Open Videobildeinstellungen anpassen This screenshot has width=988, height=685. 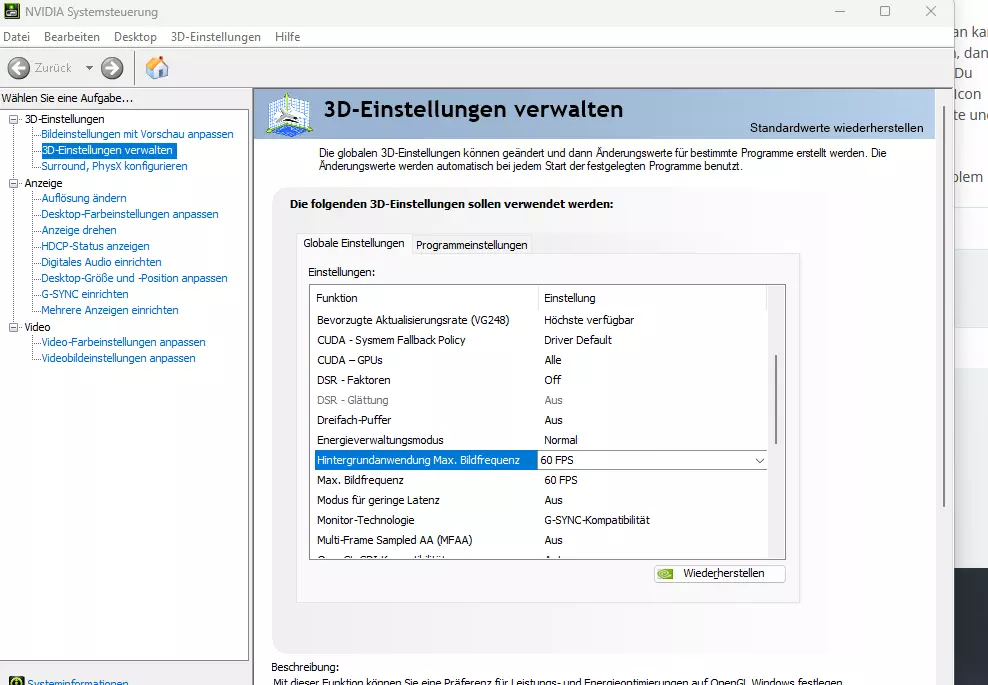coord(118,358)
